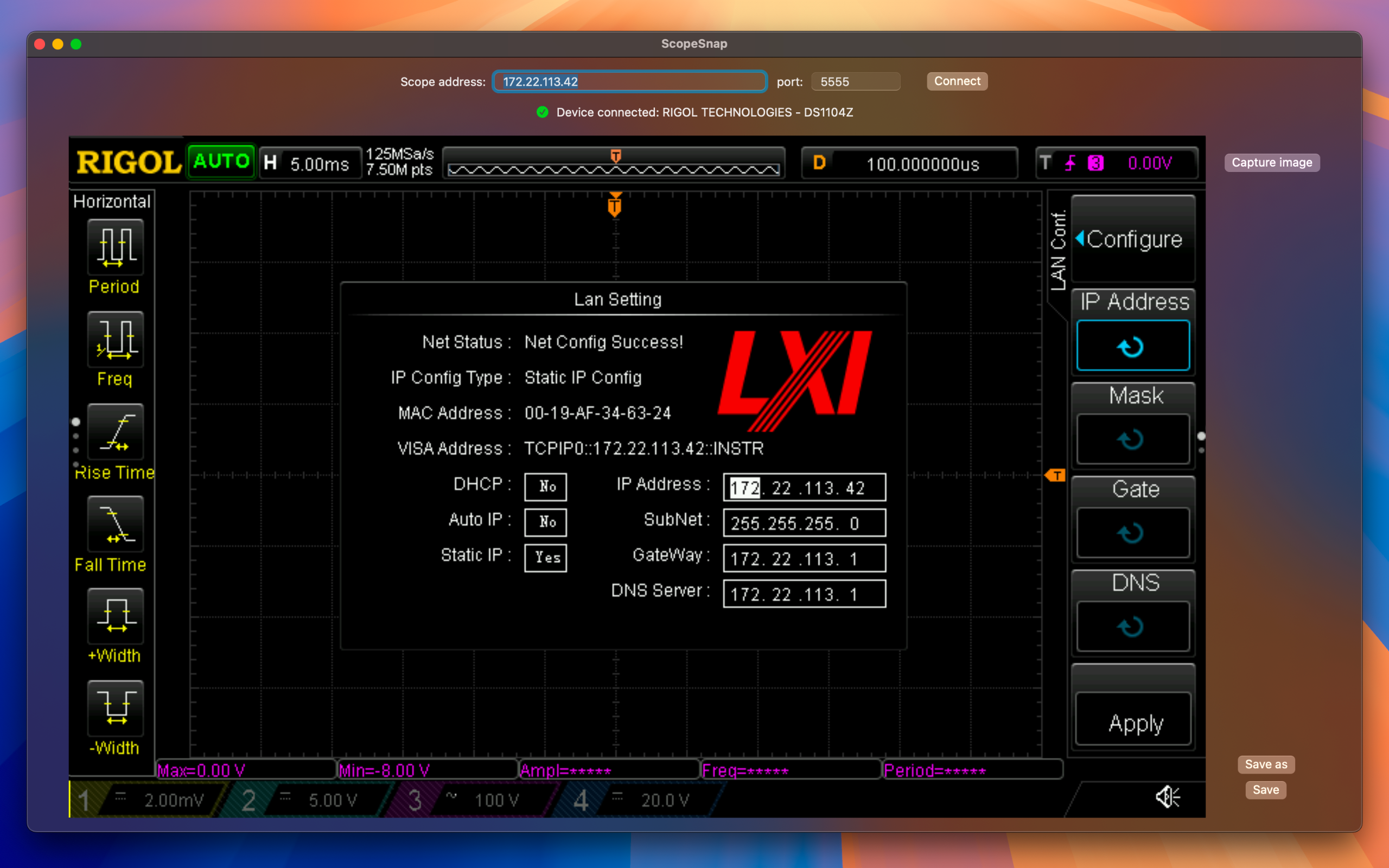Click the green macOS zoom button
This screenshot has width=1389, height=868.
pyautogui.click(x=76, y=44)
